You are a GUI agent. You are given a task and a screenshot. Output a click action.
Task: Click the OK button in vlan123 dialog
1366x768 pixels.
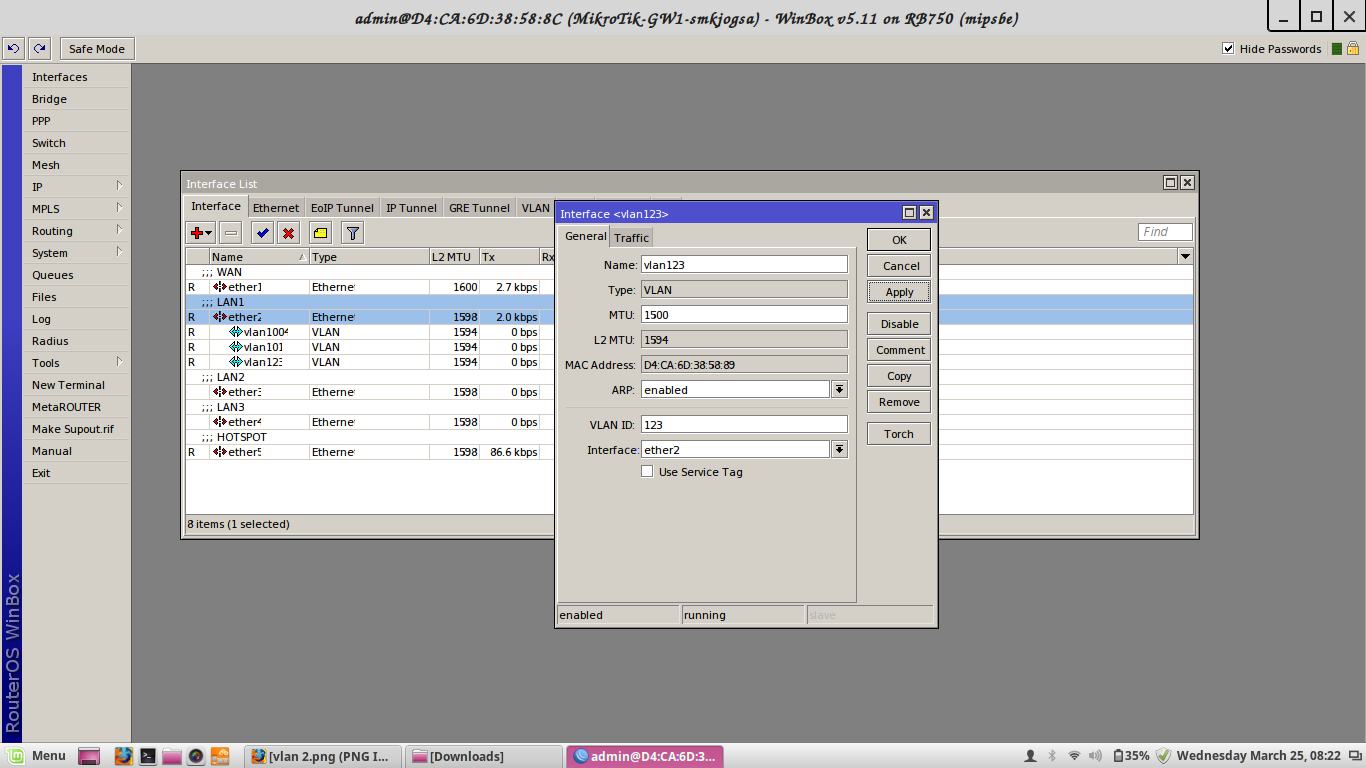coord(899,240)
